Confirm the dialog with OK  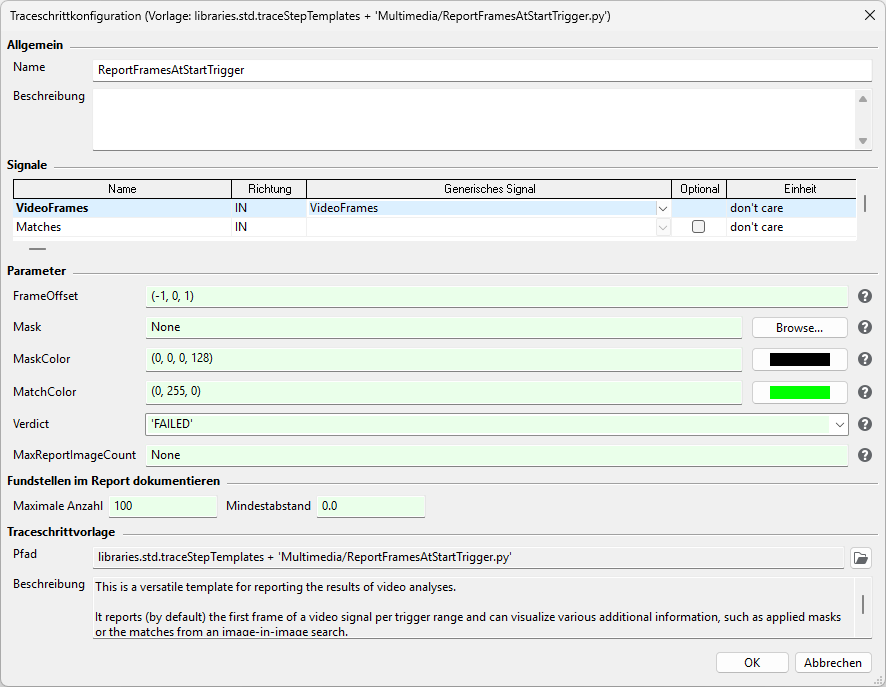tap(752, 663)
